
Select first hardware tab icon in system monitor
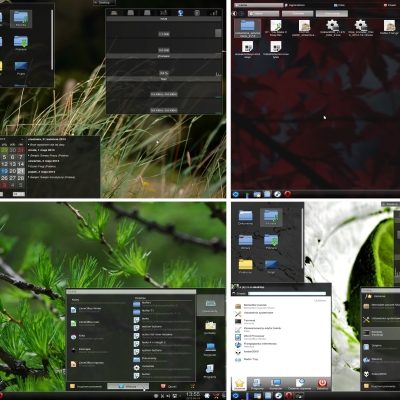pyautogui.click(x=114, y=13)
